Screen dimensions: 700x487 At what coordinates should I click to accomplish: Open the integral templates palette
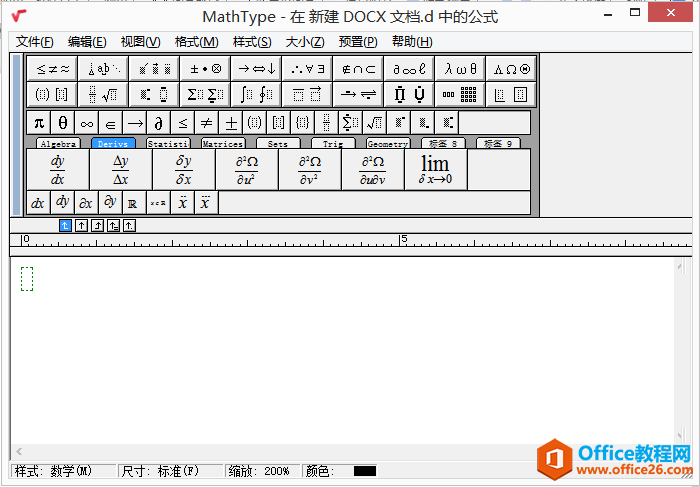pyautogui.click(x=256, y=94)
